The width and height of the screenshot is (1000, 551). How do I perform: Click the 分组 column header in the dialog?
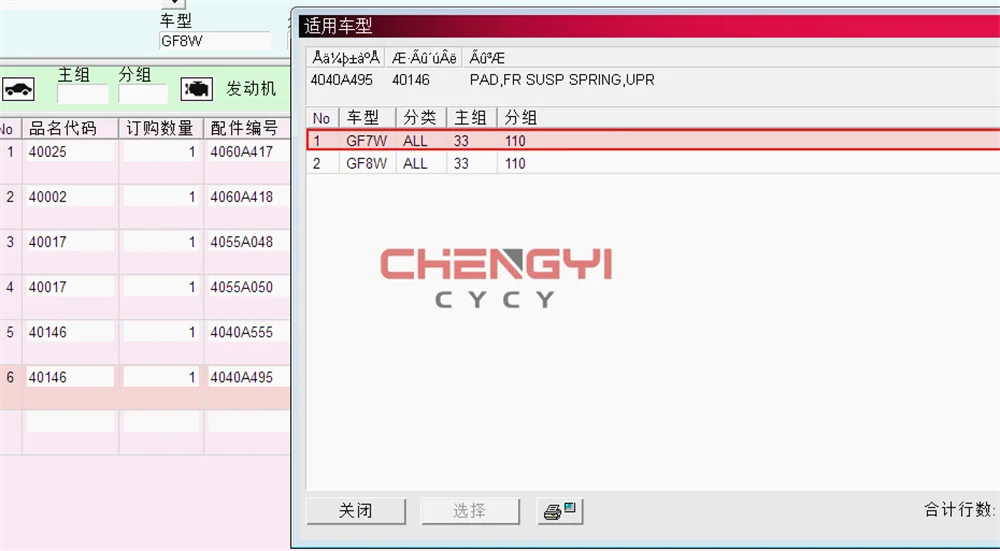[x=521, y=118]
